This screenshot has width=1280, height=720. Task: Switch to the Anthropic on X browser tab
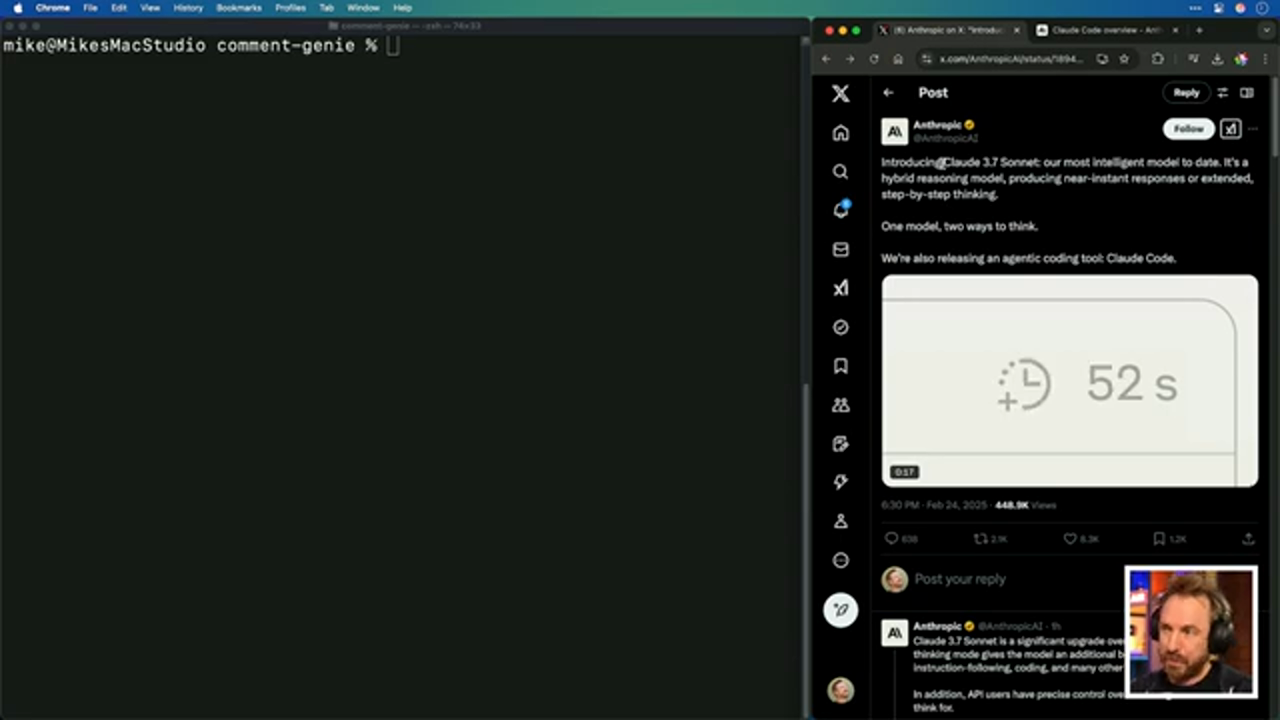(x=949, y=30)
